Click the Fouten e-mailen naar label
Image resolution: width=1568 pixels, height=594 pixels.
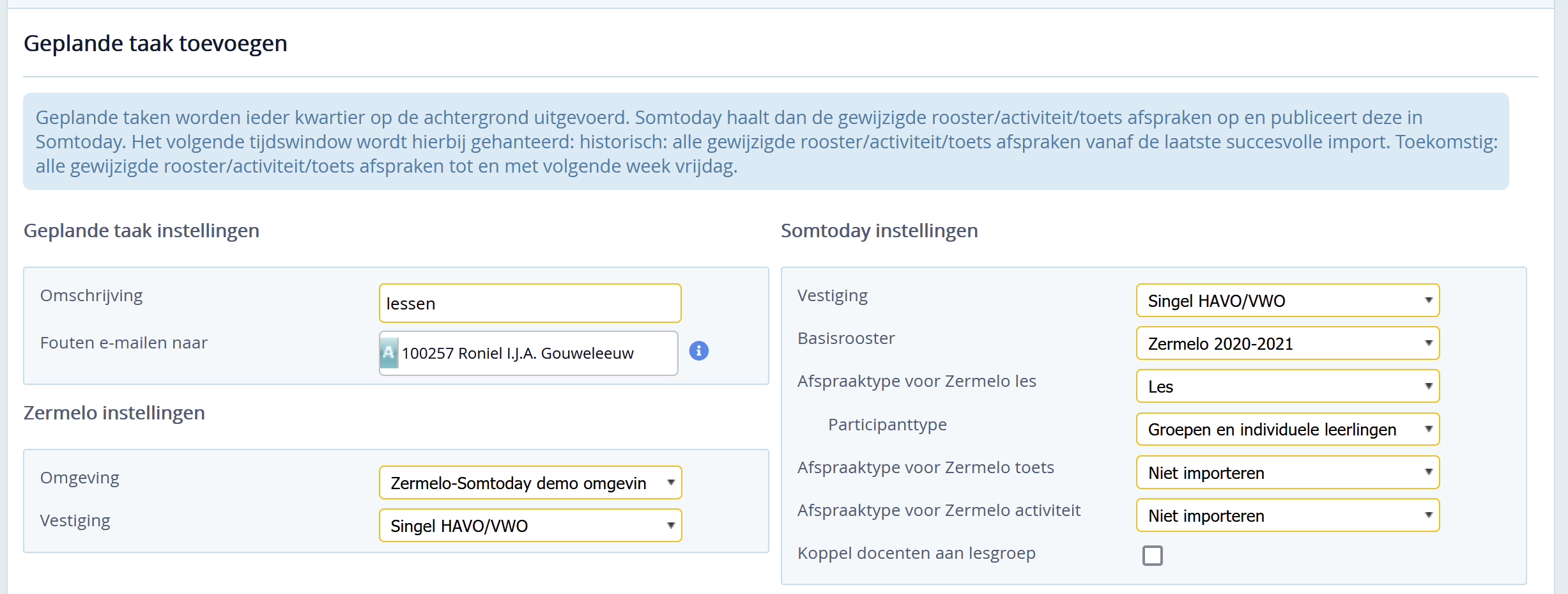(x=124, y=343)
